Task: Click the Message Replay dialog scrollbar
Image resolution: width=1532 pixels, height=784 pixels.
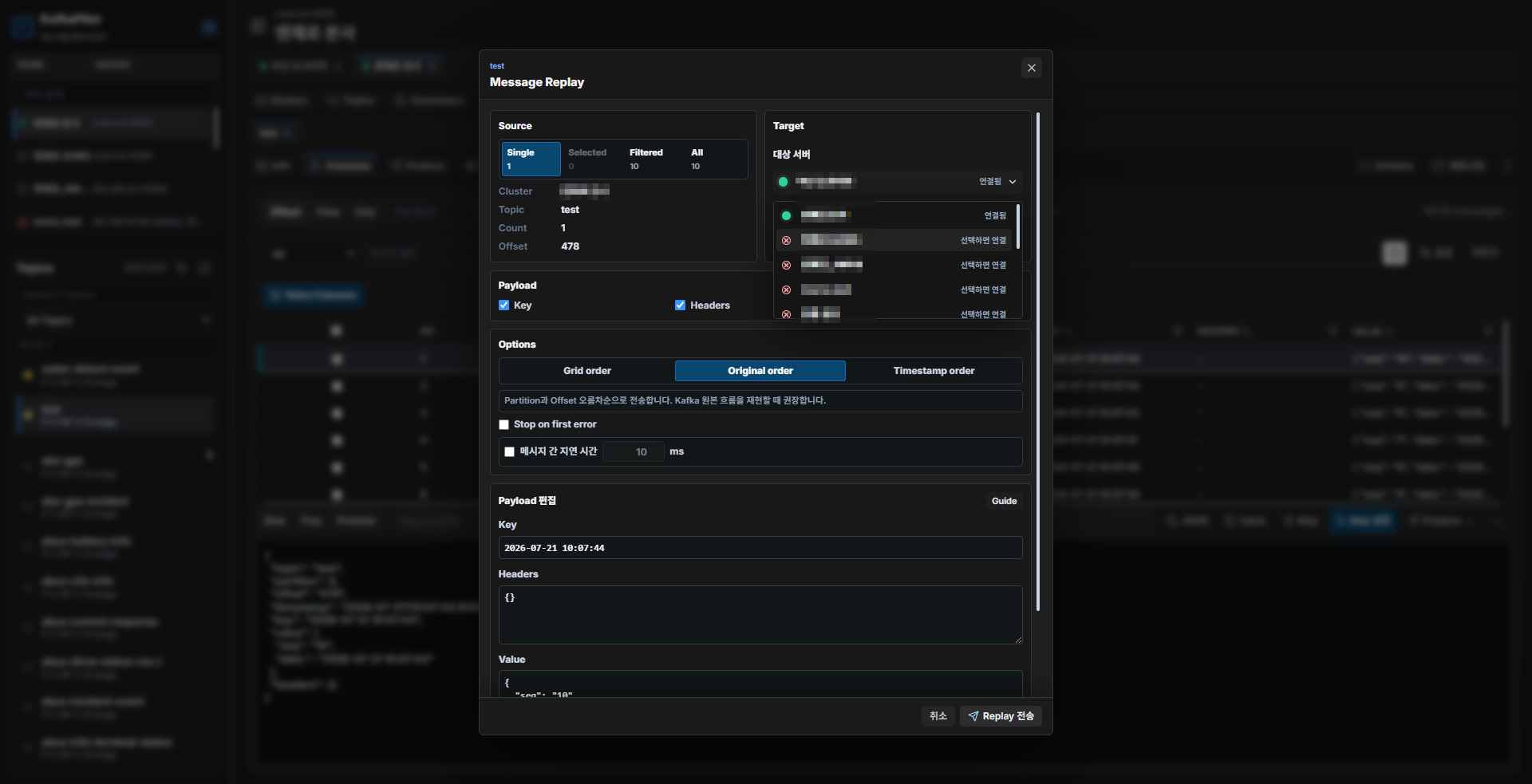Action: [1037, 361]
